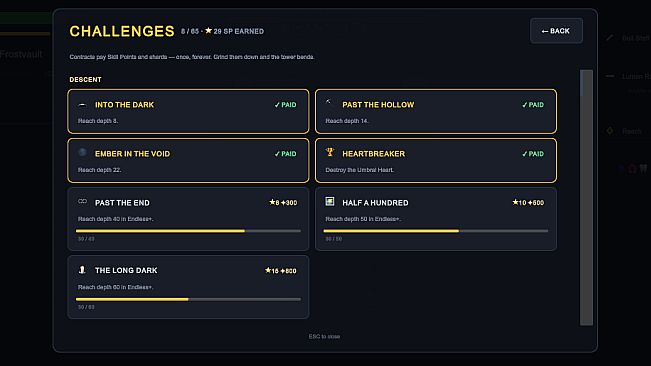The image size is (651, 366).
Task: Click the star icon beside SP Earned
Action: click(x=208, y=31)
